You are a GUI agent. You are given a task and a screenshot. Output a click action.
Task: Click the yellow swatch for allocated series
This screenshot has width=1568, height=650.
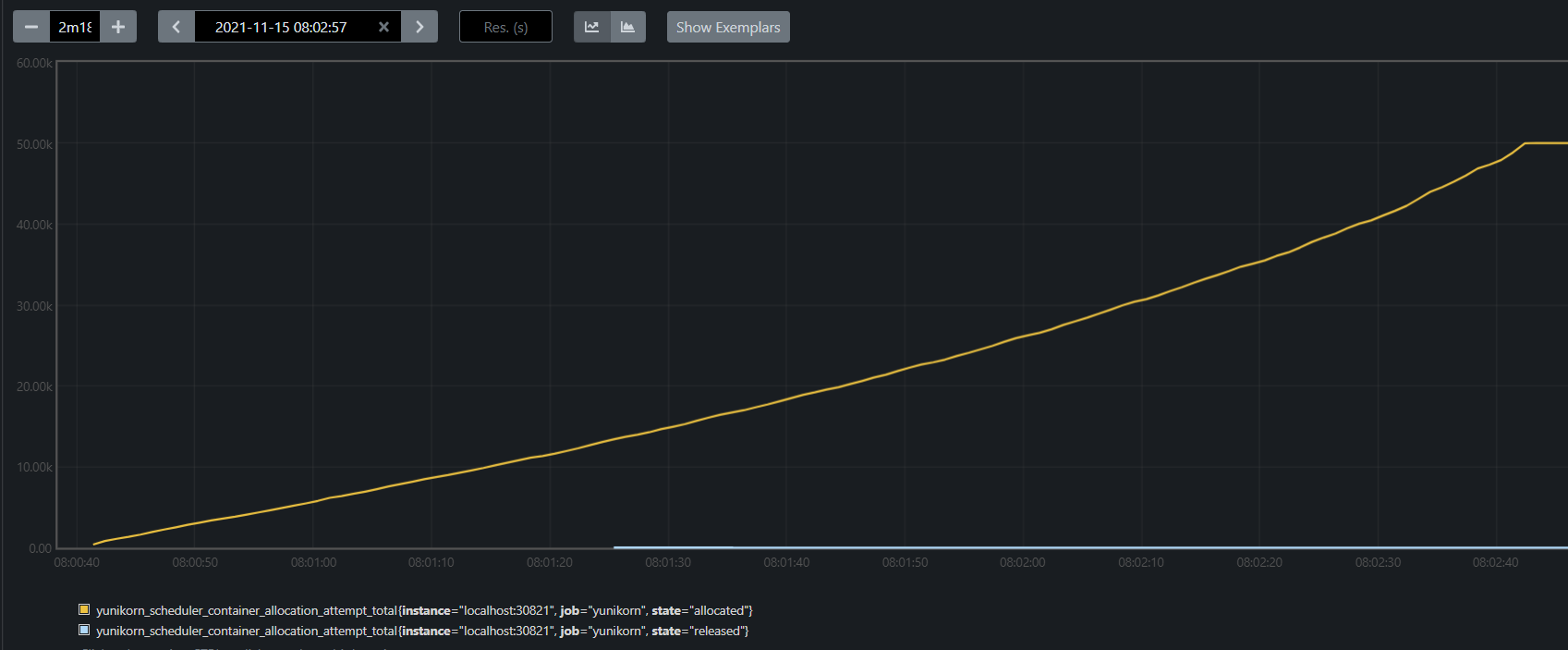[84, 609]
